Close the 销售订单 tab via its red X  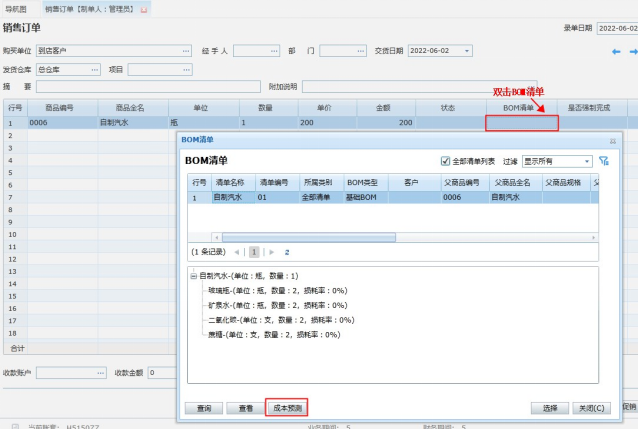coord(144,10)
